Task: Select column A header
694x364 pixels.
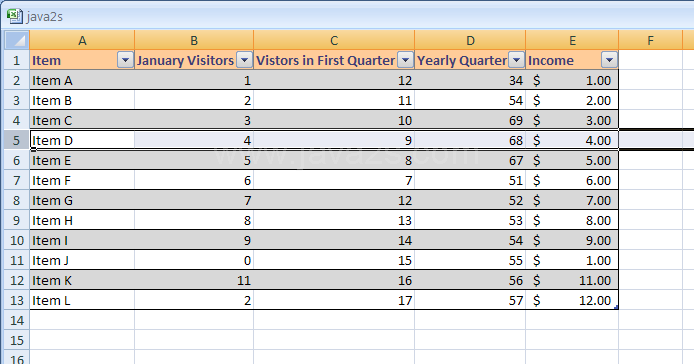Action: 82,40
